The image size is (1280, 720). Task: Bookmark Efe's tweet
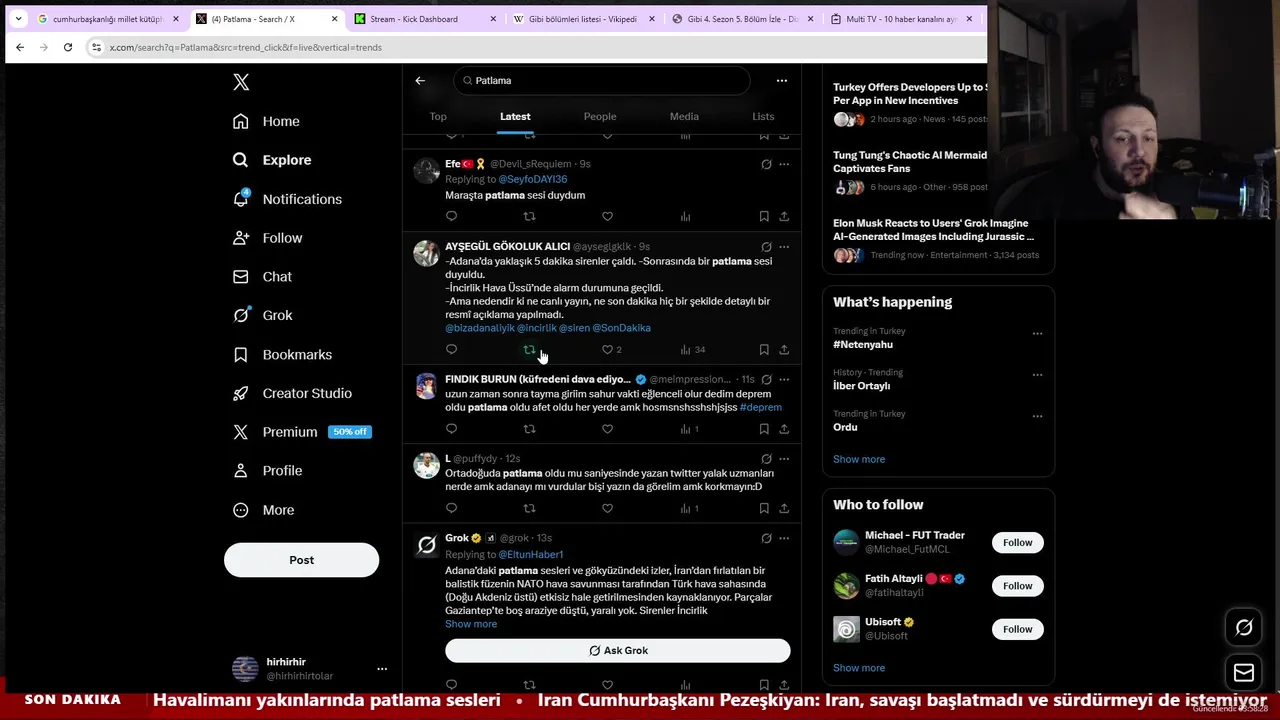[x=764, y=216]
